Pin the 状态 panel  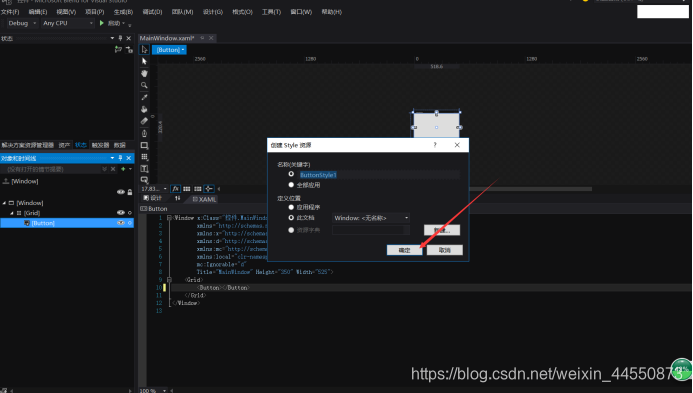120,38
